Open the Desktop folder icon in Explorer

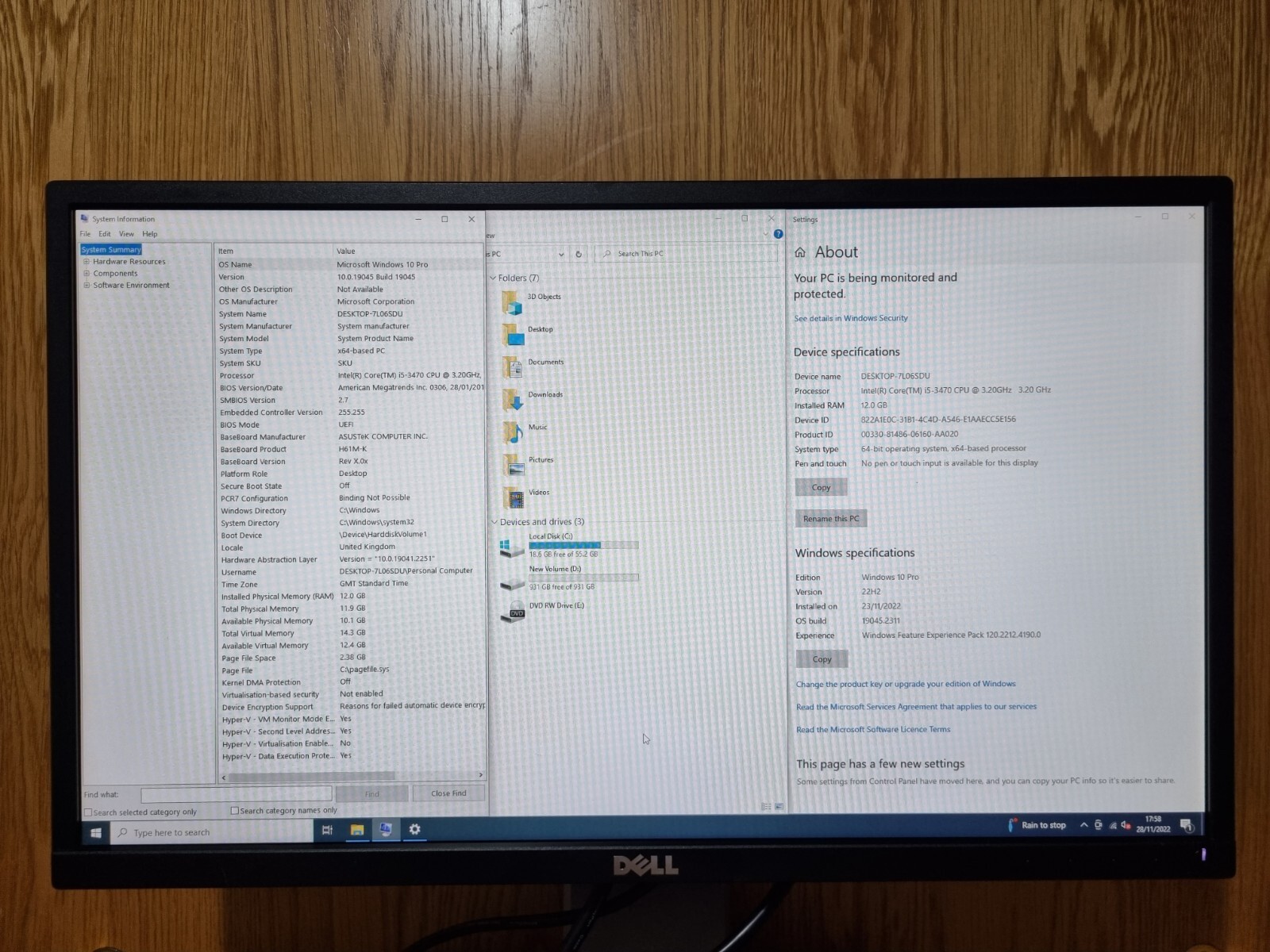click(513, 335)
